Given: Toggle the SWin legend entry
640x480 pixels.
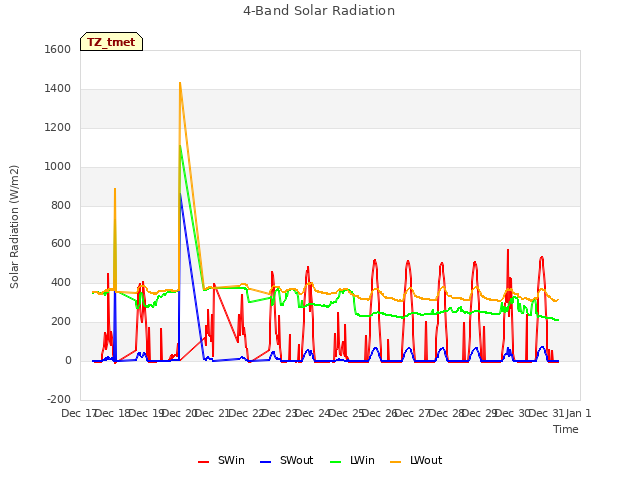Looking at the screenshot, I should (221, 460).
